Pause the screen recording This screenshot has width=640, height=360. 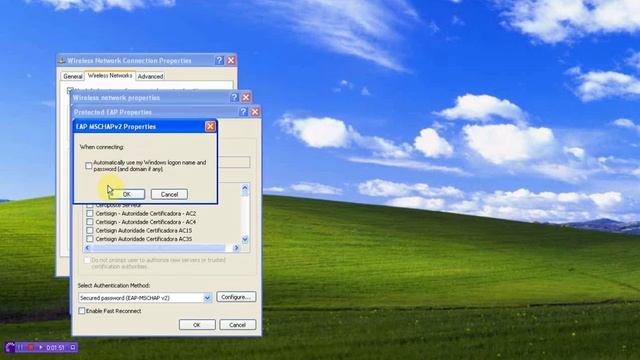click(20, 347)
